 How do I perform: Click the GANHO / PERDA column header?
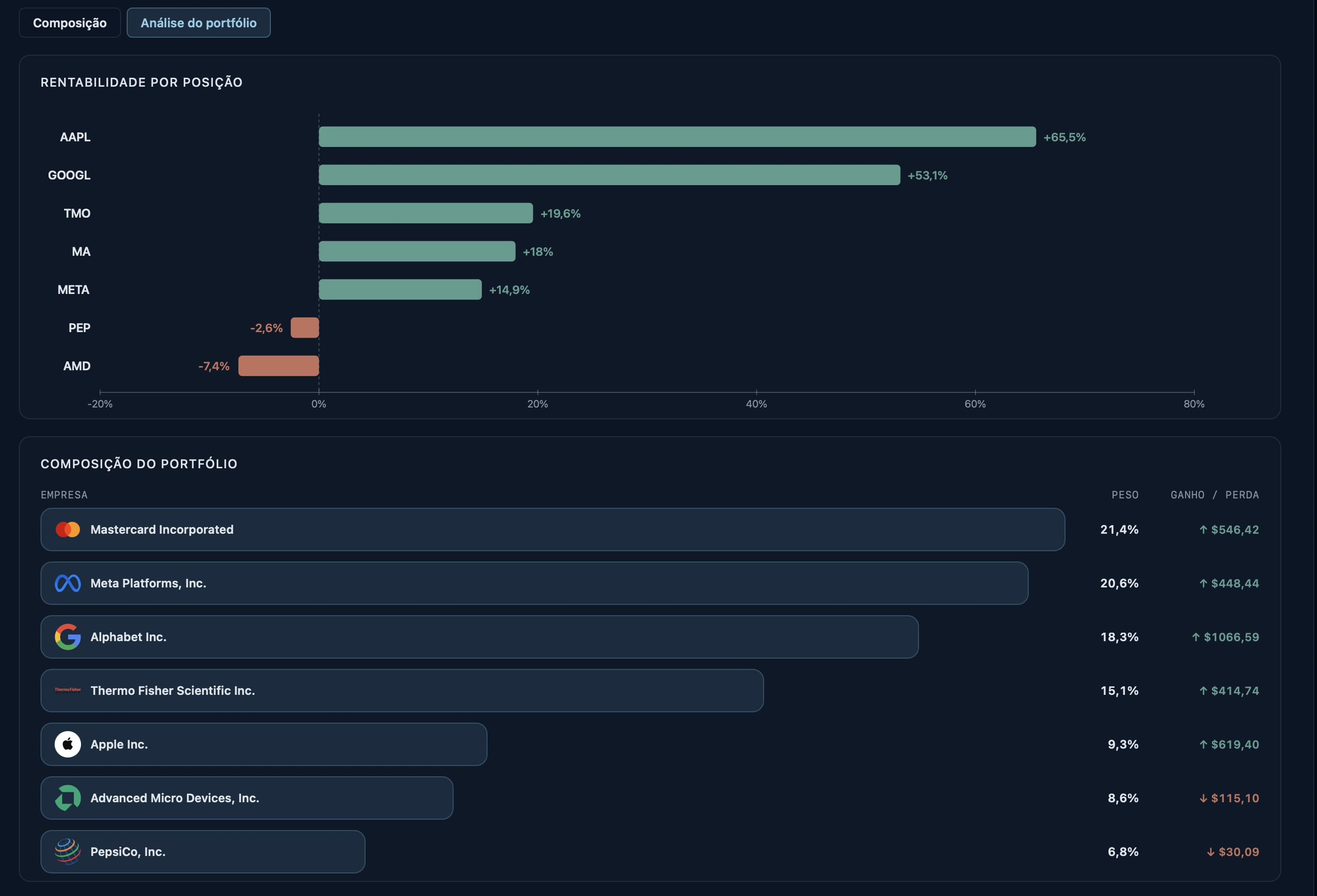coord(1215,495)
